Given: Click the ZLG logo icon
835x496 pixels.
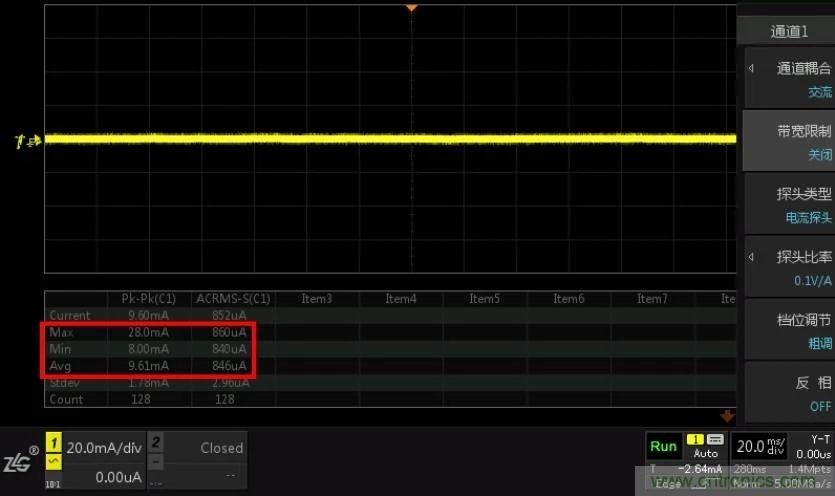Looking at the screenshot, I should pos(20,460).
